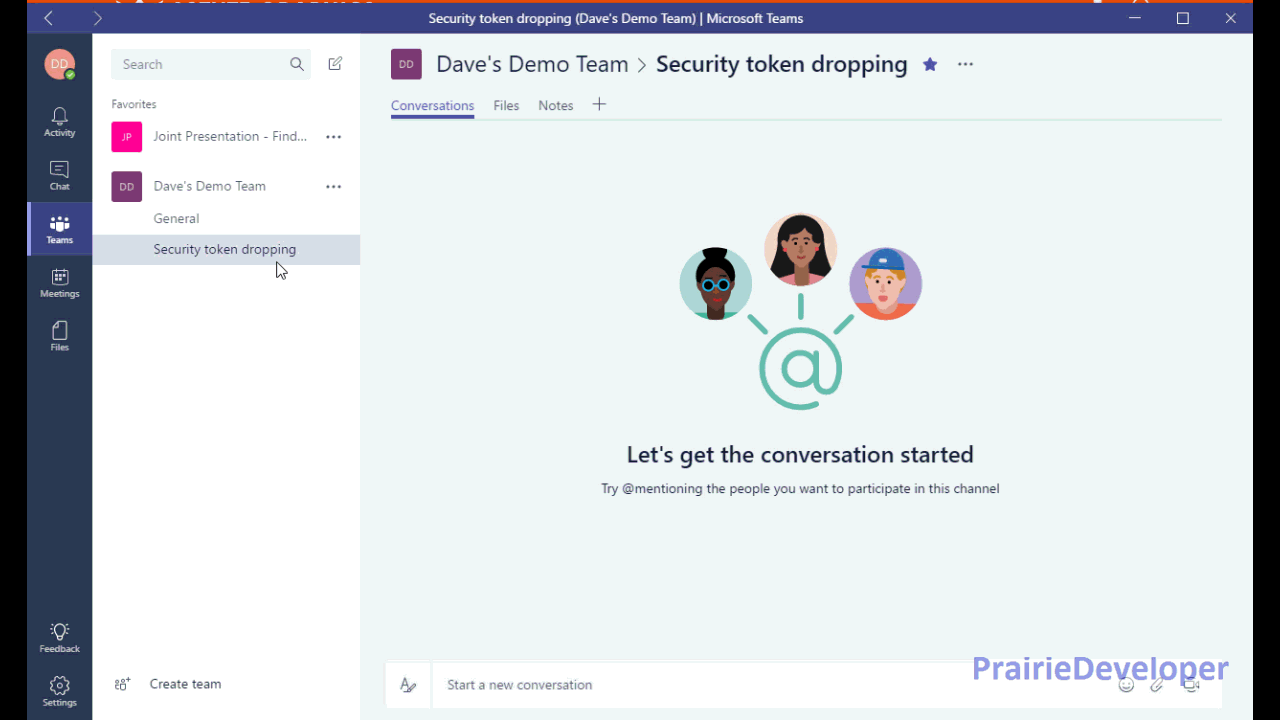Click the Favorites section label

[134, 104]
